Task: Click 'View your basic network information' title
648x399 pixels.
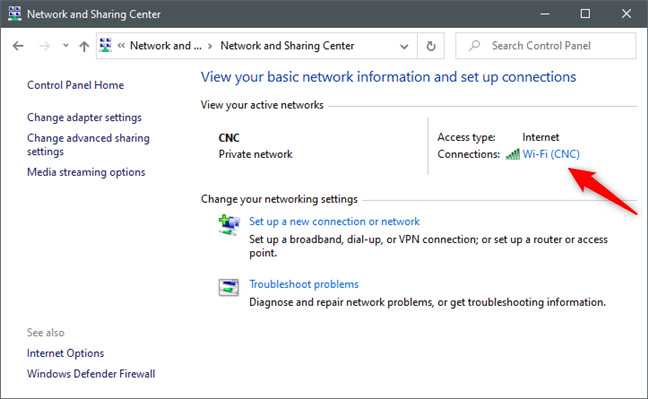Action: [388, 77]
